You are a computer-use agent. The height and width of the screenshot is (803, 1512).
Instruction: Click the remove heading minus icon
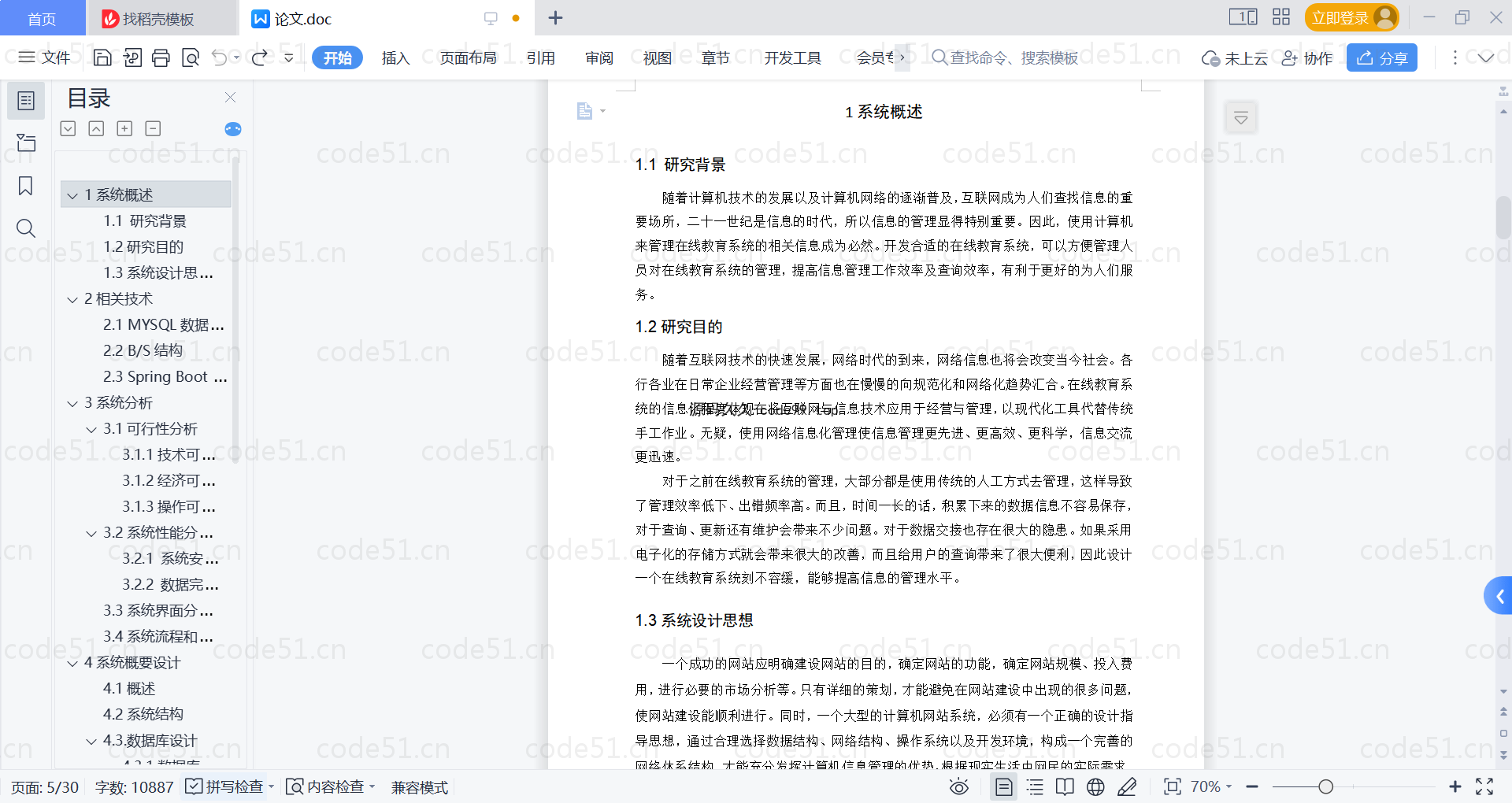click(153, 128)
